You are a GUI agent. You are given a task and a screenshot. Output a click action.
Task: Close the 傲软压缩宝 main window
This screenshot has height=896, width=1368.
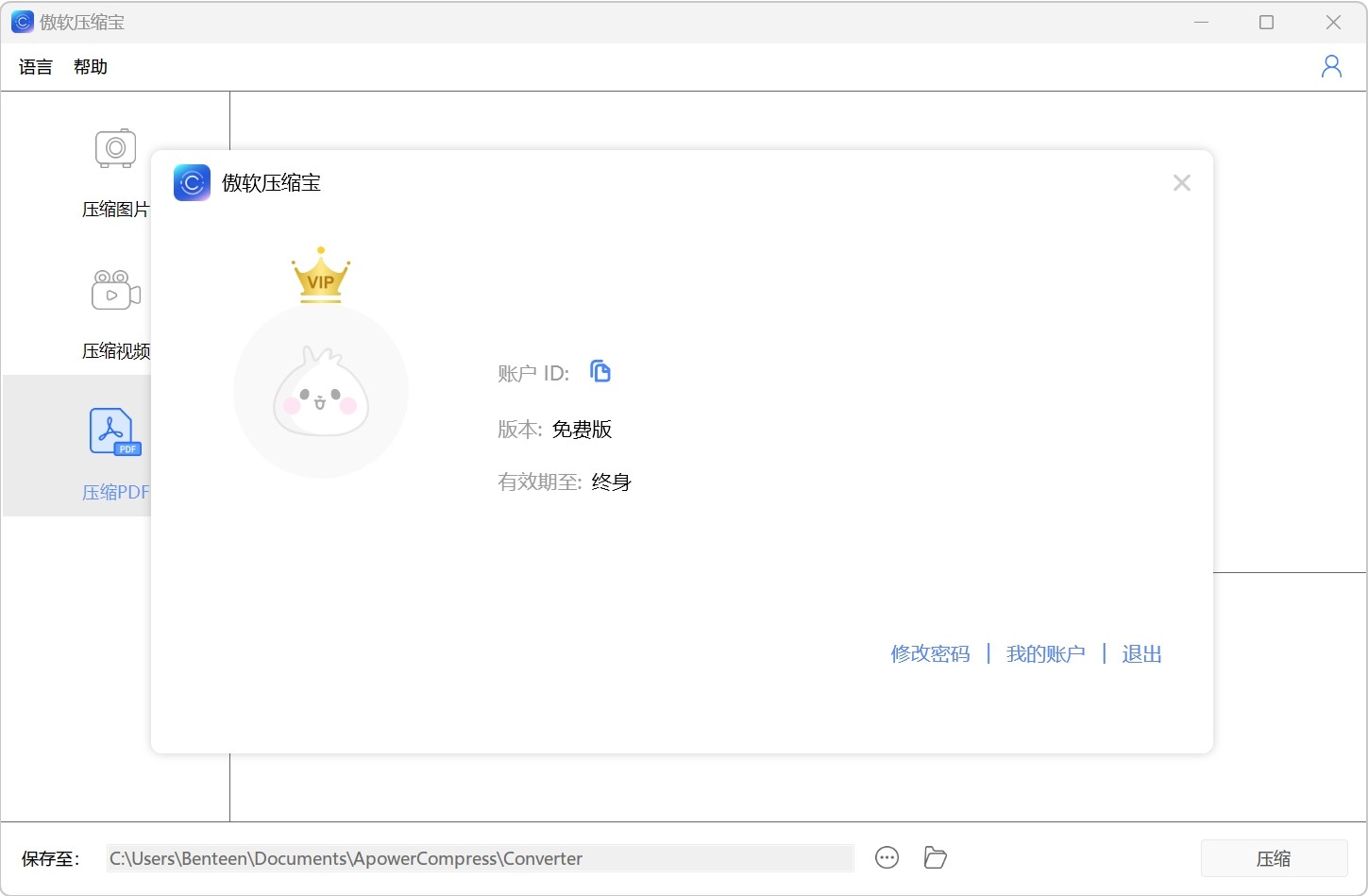click(1333, 22)
